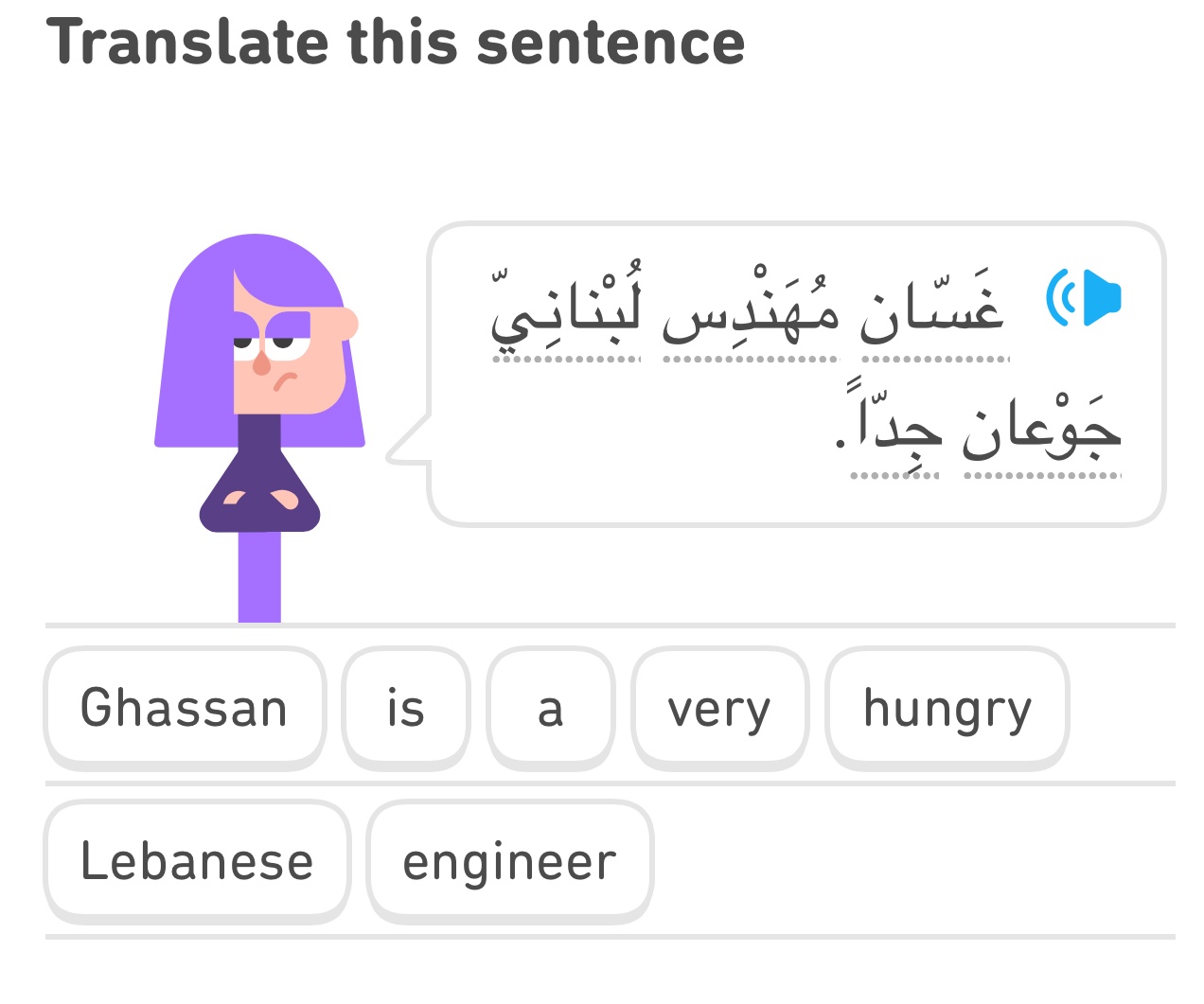Select the "Ghassan" word tile
The width and height of the screenshot is (1204, 1004).
click(x=185, y=708)
